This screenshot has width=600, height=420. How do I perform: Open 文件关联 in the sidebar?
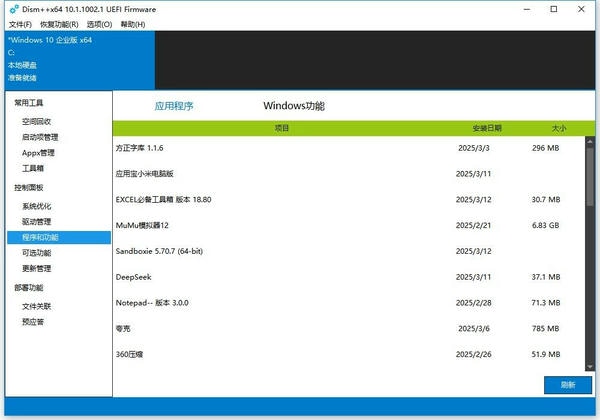click(36, 306)
